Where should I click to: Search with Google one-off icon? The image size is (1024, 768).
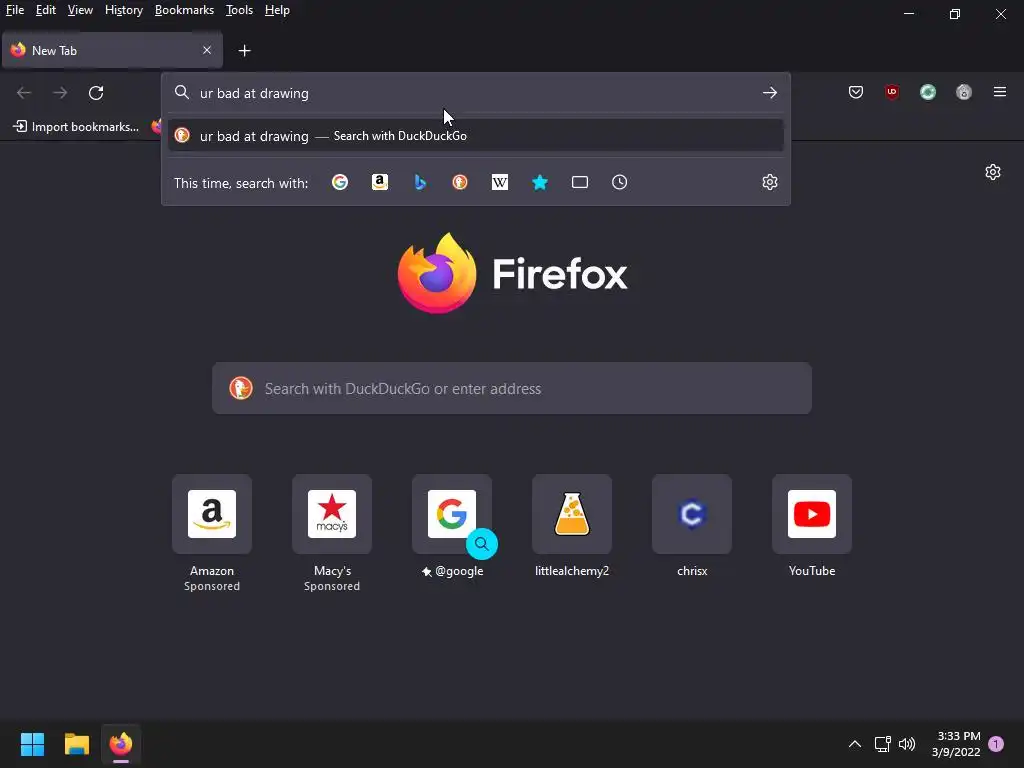(x=340, y=182)
